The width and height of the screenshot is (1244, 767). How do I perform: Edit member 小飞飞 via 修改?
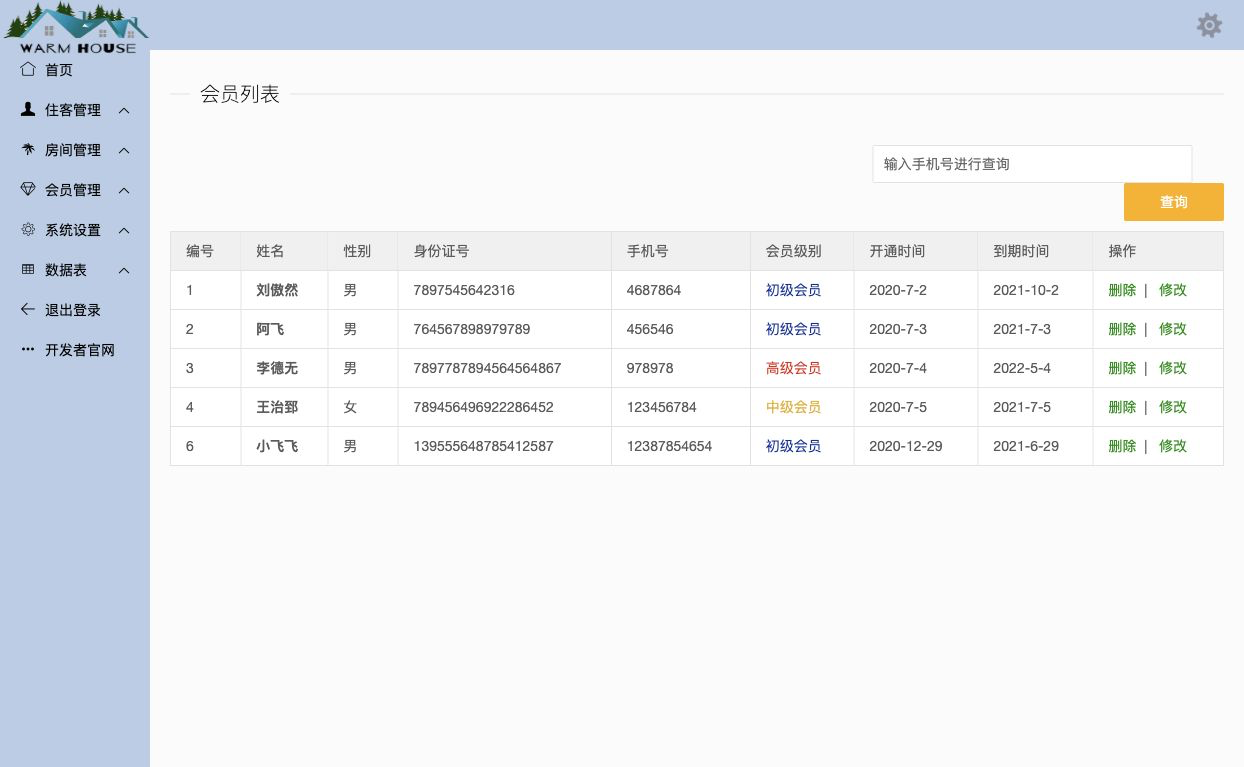pyautogui.click(x=1173, y=446)
